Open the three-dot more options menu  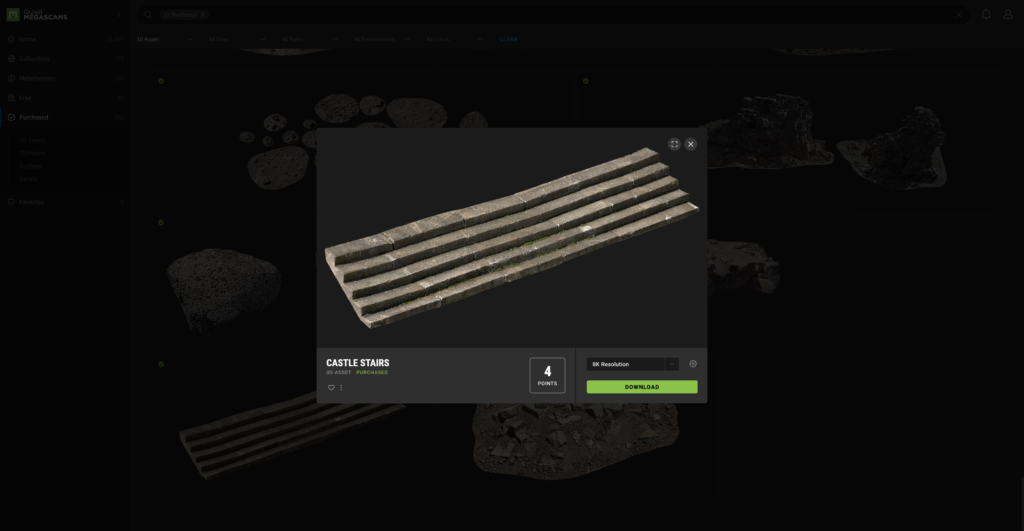(x=341, y=387)
